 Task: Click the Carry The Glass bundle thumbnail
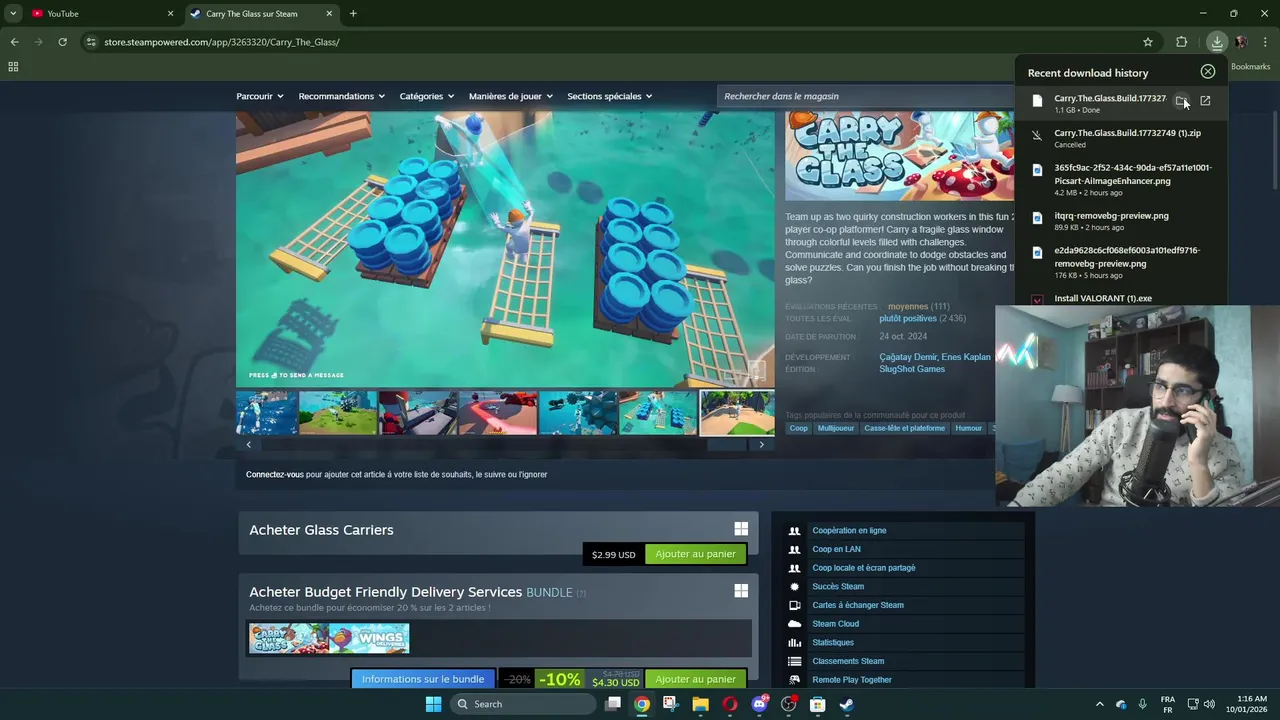click(x=289, y=638)
